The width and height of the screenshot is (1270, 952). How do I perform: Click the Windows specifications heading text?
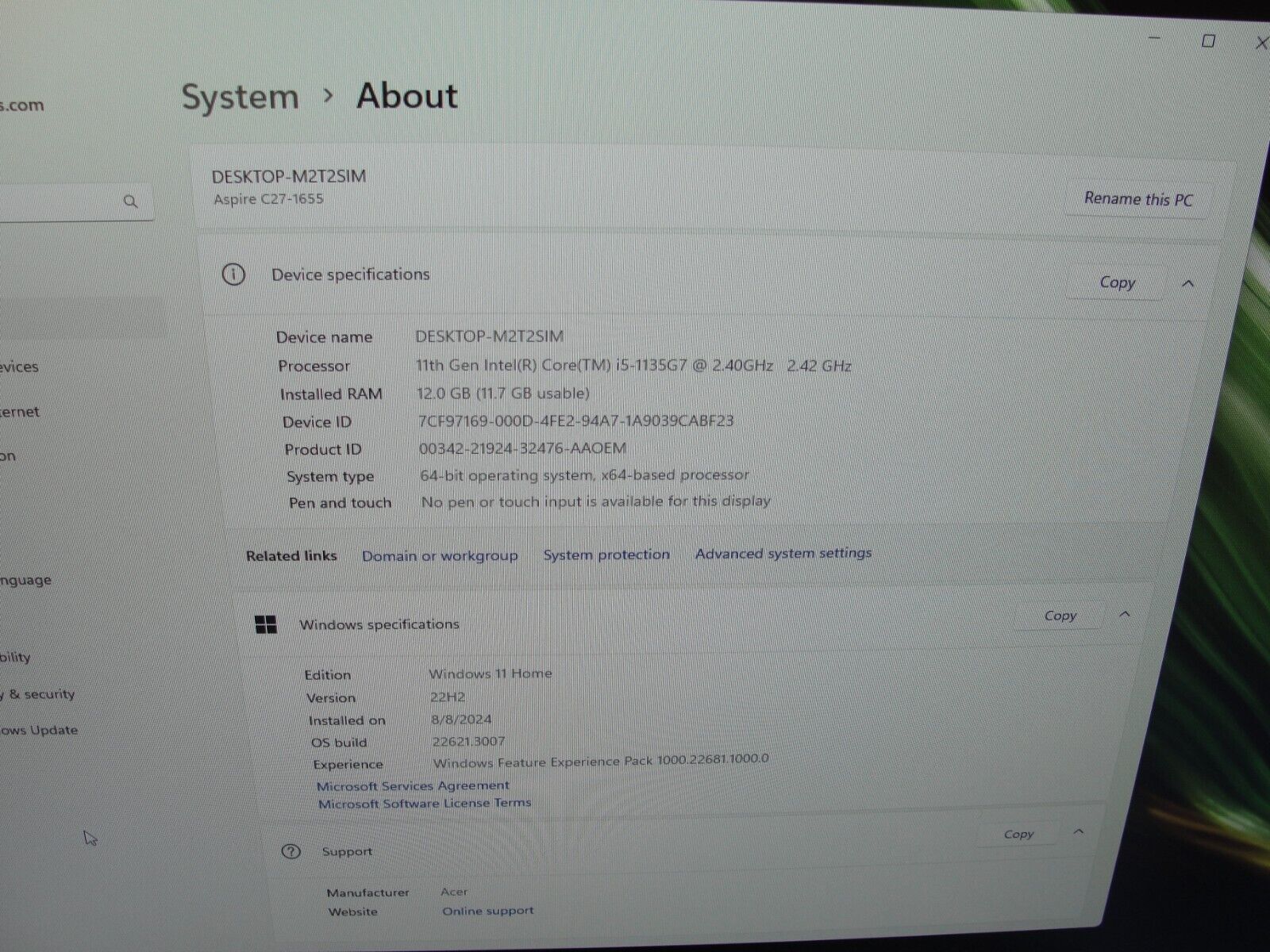click(379, 624)
